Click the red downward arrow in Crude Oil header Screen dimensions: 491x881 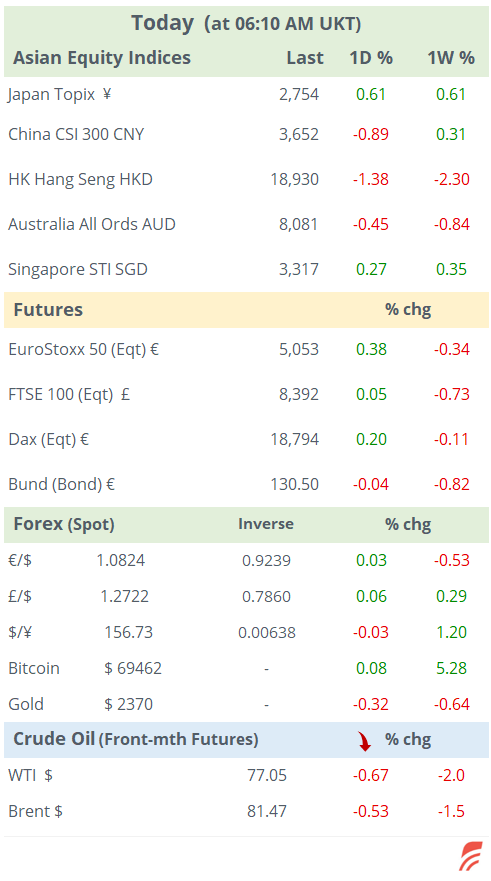(x=365, y=740)
